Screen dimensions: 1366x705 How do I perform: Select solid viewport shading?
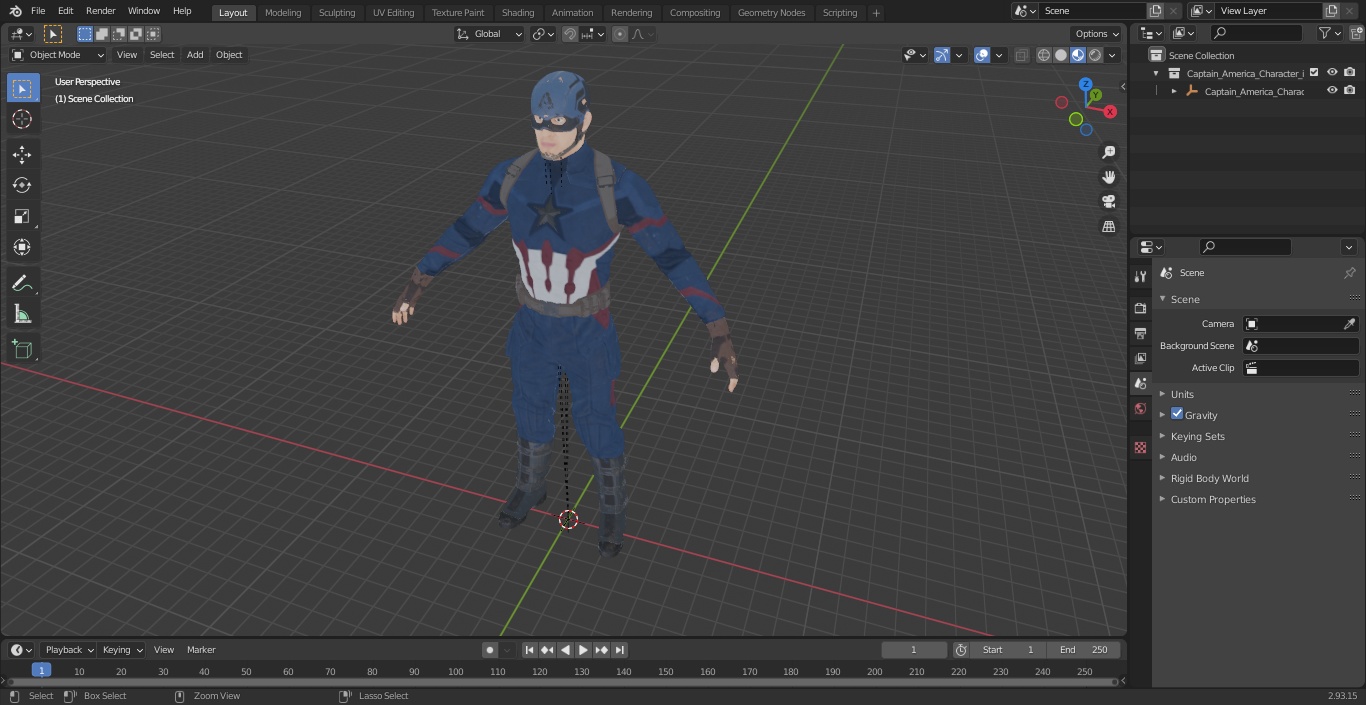[x=1061, y=55]
